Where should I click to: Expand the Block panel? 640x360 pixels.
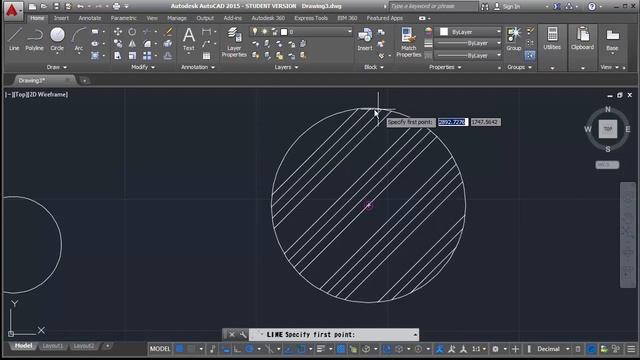point(374,67)
